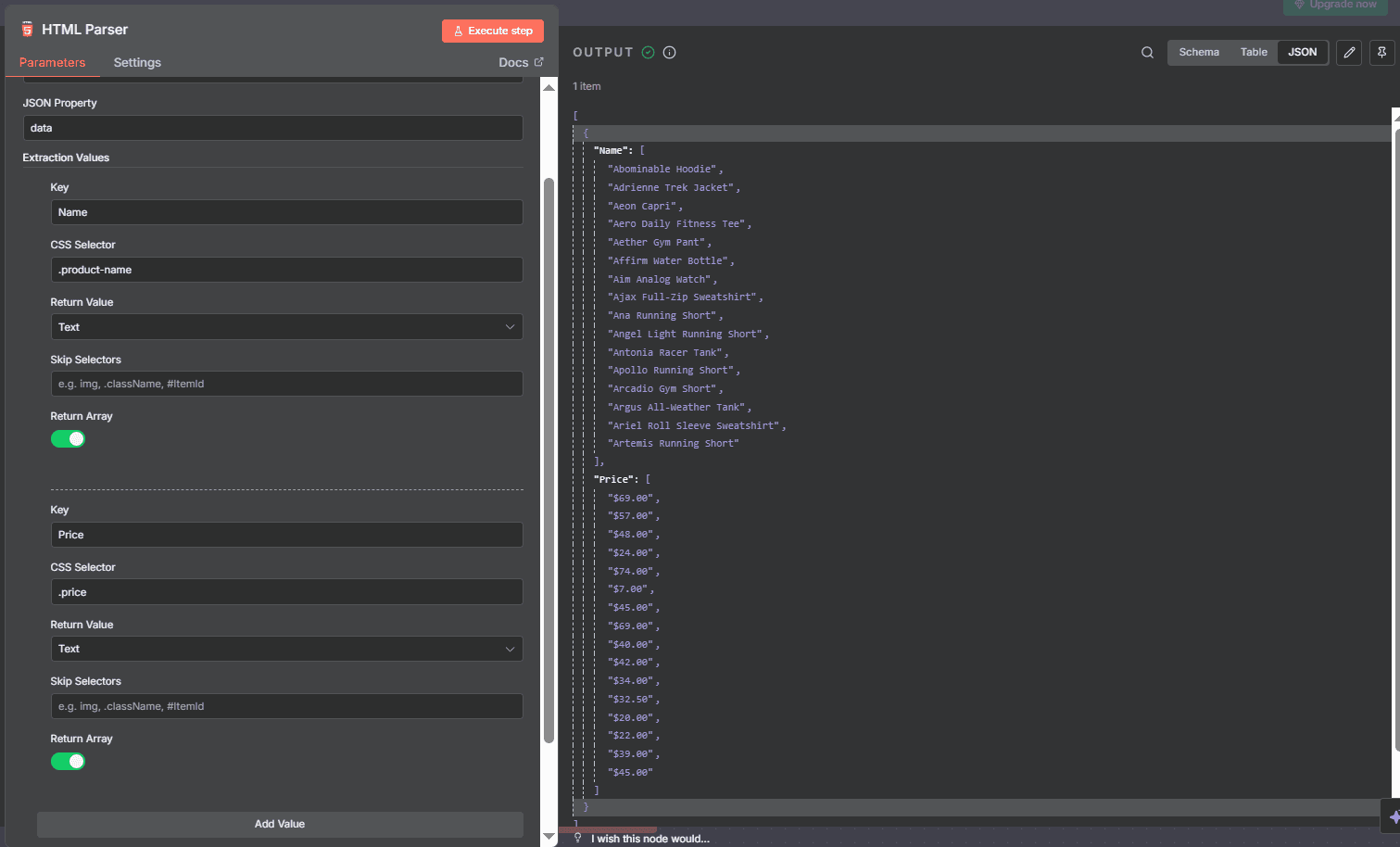Screen dimensions: 1400x847
Task: Toggle Return Array for the Name value
Action: [x=68, y=439]
